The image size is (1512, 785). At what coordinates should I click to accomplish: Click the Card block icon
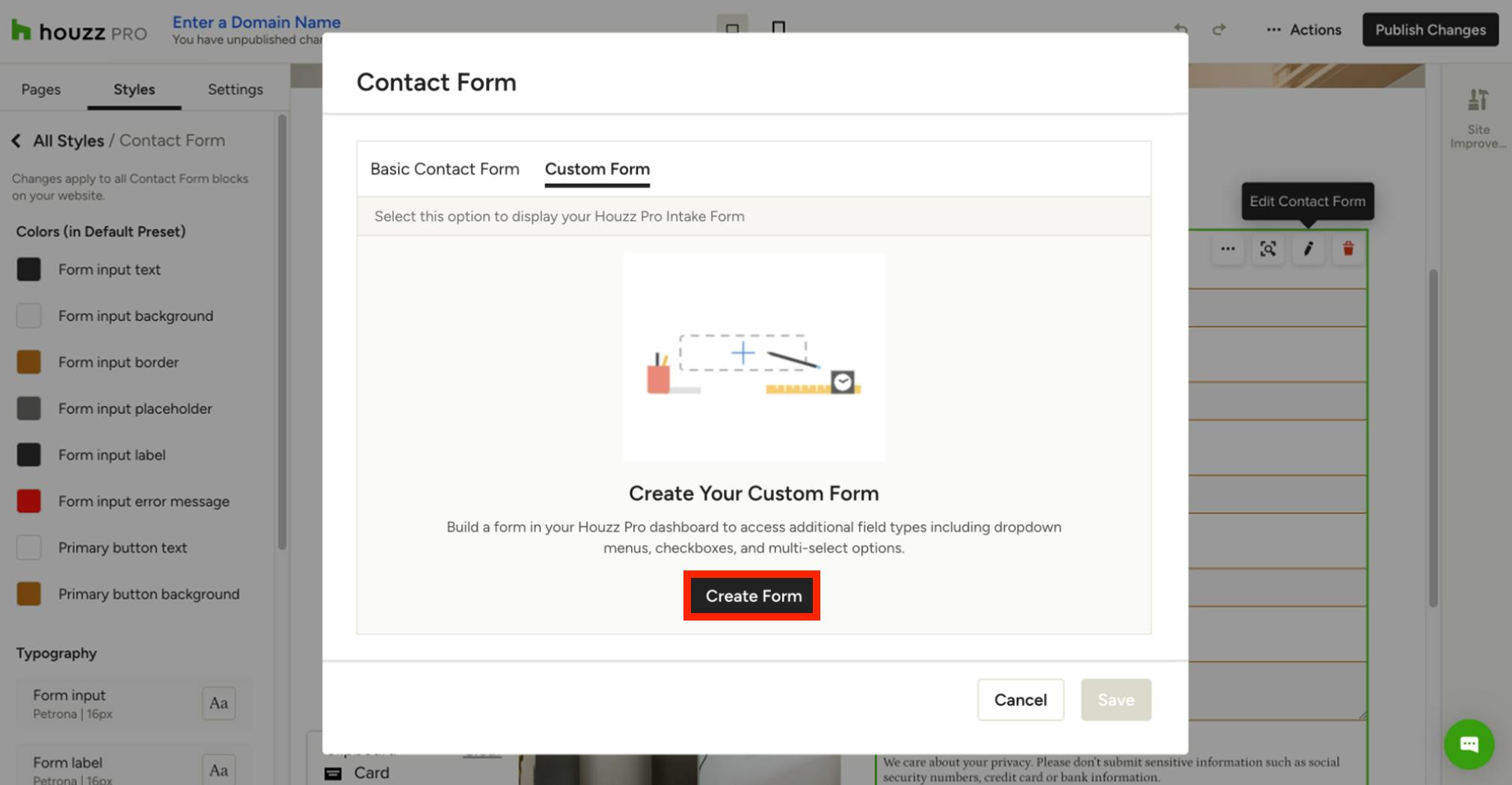click(333, 773)
